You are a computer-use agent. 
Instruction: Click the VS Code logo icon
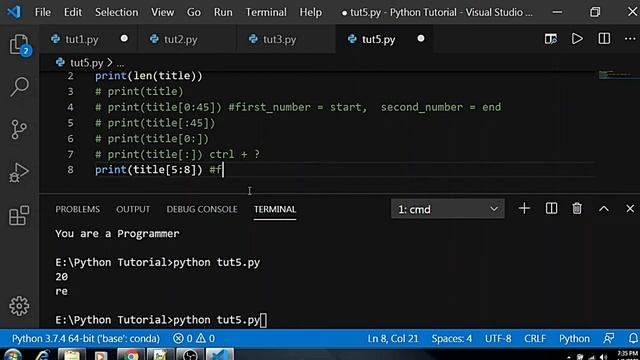tap(14, 12)
